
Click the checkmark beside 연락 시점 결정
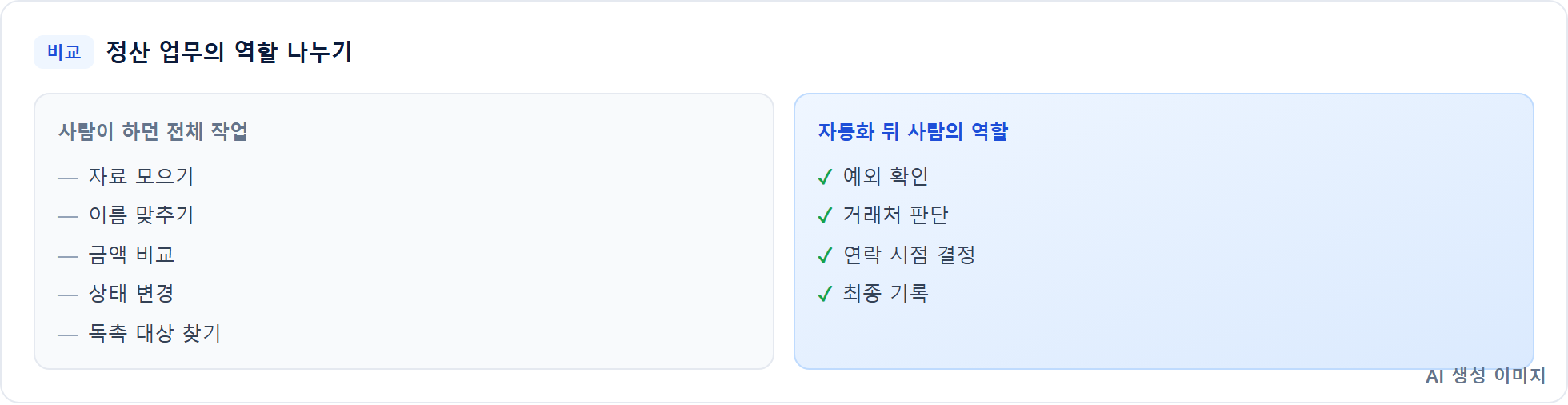[825, 255]
